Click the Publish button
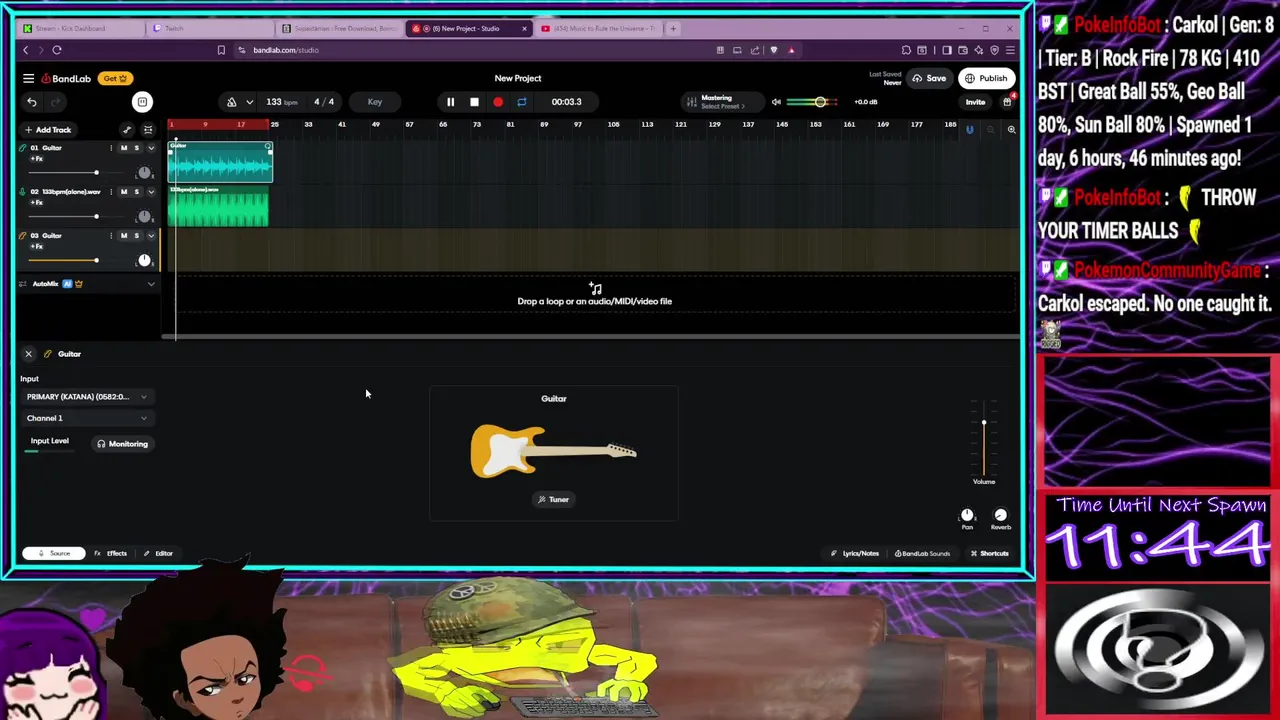This screenshot has width=1280, height=720. [986, 78]
